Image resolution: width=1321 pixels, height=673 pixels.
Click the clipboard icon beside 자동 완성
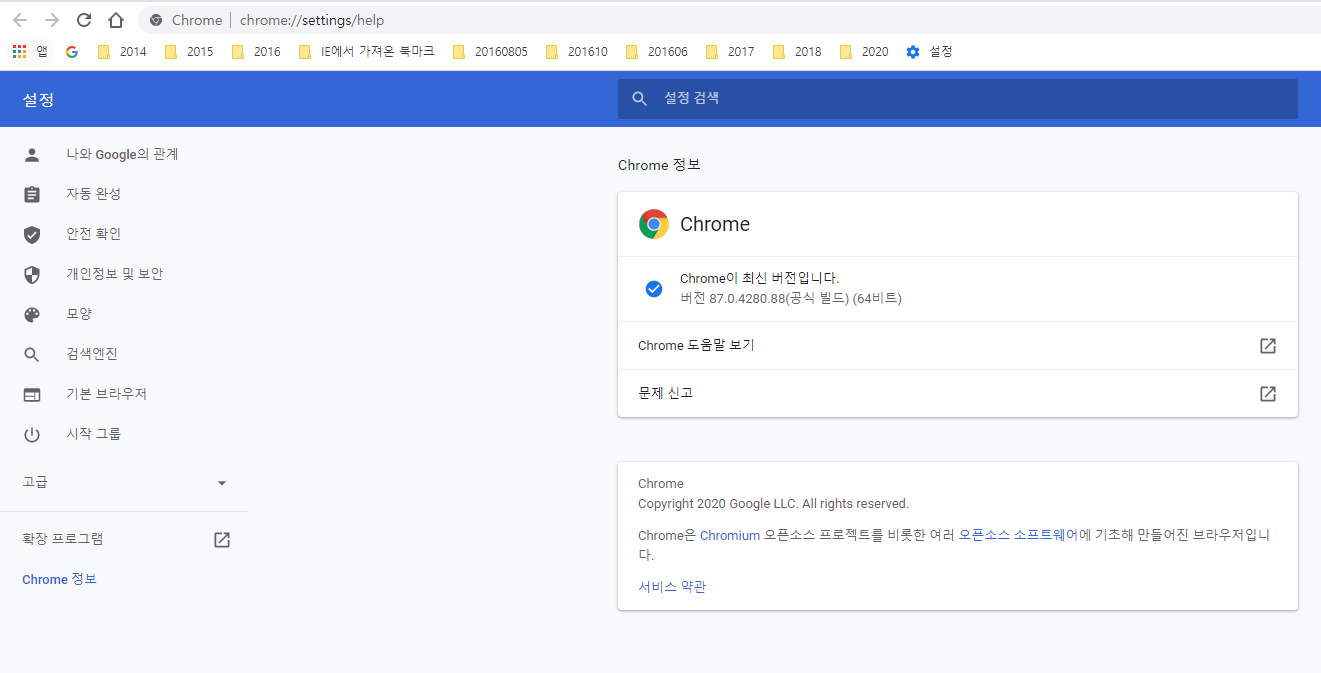(32, 194)
